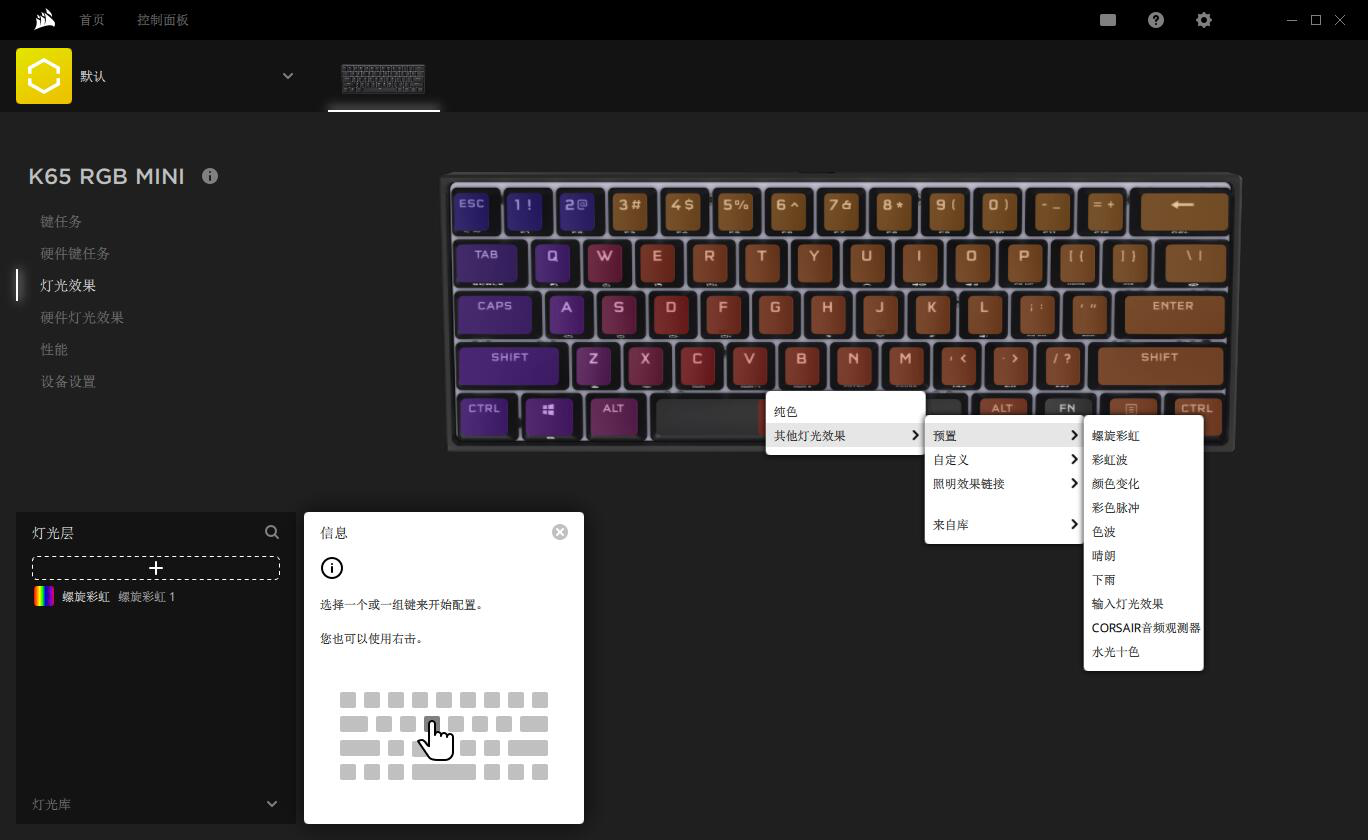Close the 信息 info panel
This screenshot has width=1368, height=840.
[560, 532]
